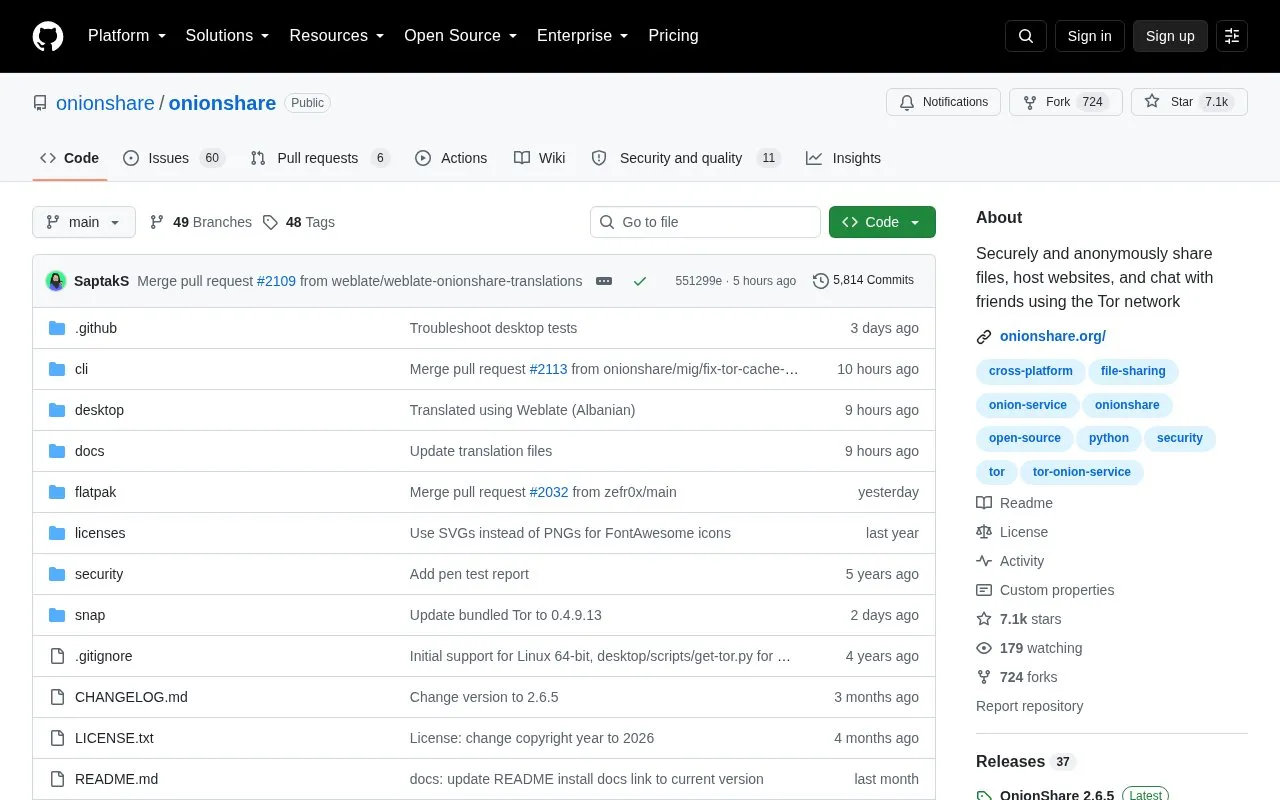Expand the Resources menu
Viewport: 1280px width, 800px height.
pyautogui.click(x=337, y=36)
